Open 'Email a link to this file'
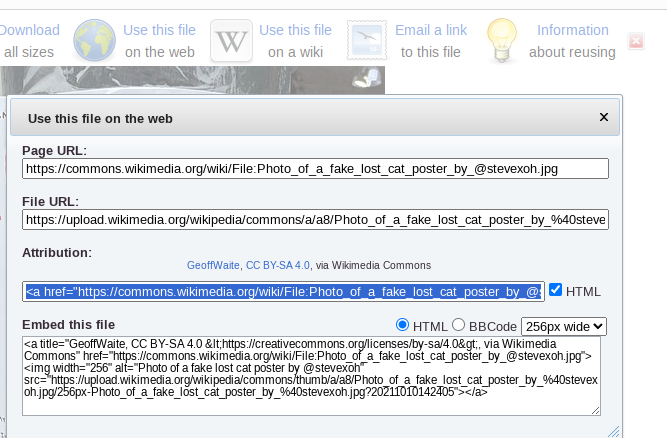667x438 pixels. (431, 41)
